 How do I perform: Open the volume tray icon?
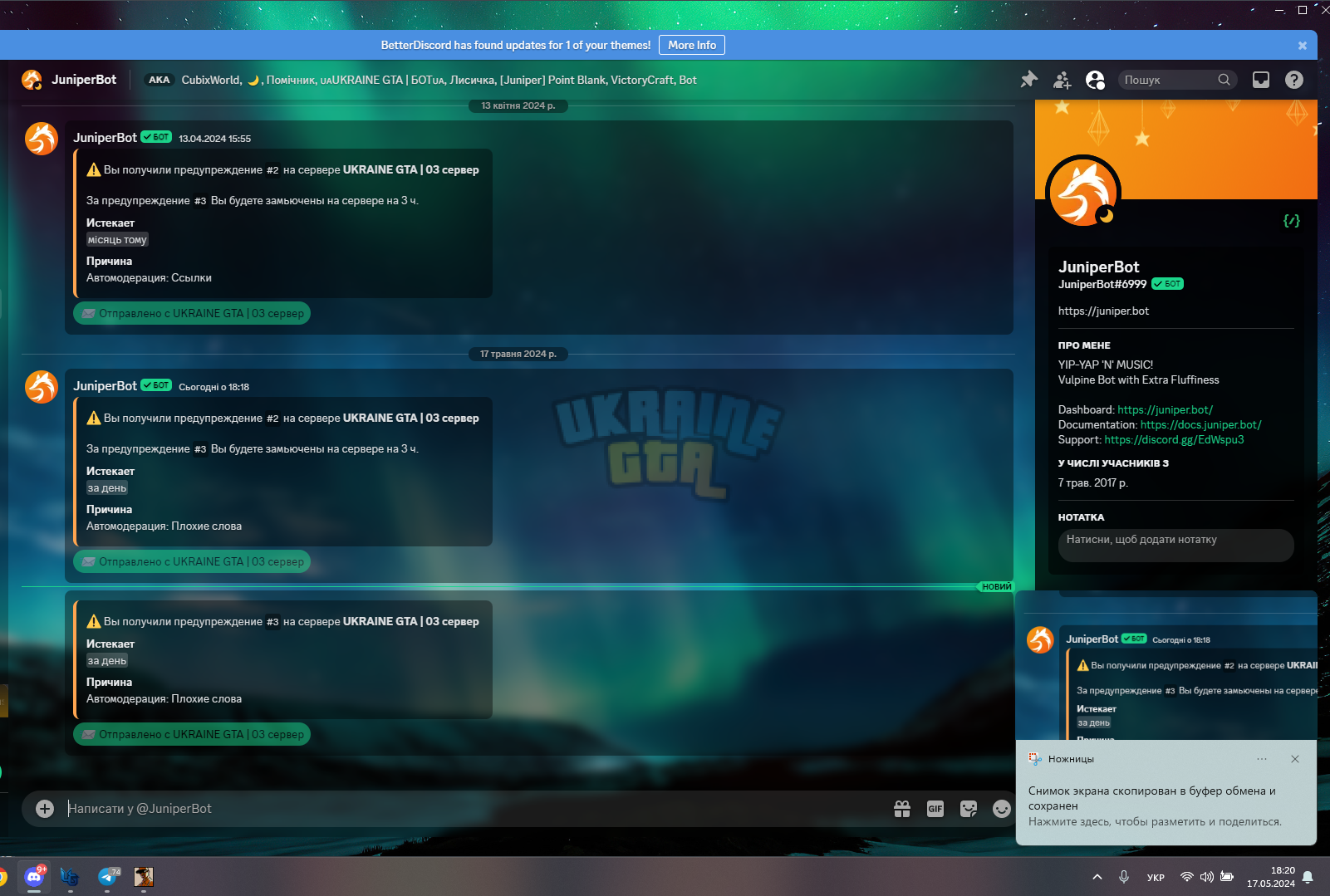[1207, 877]
